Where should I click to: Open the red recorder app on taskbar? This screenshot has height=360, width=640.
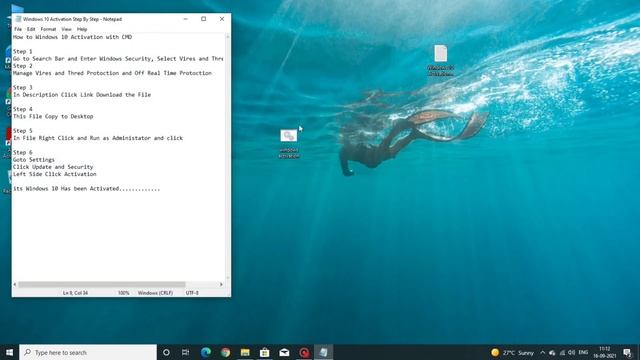[304, 352]
